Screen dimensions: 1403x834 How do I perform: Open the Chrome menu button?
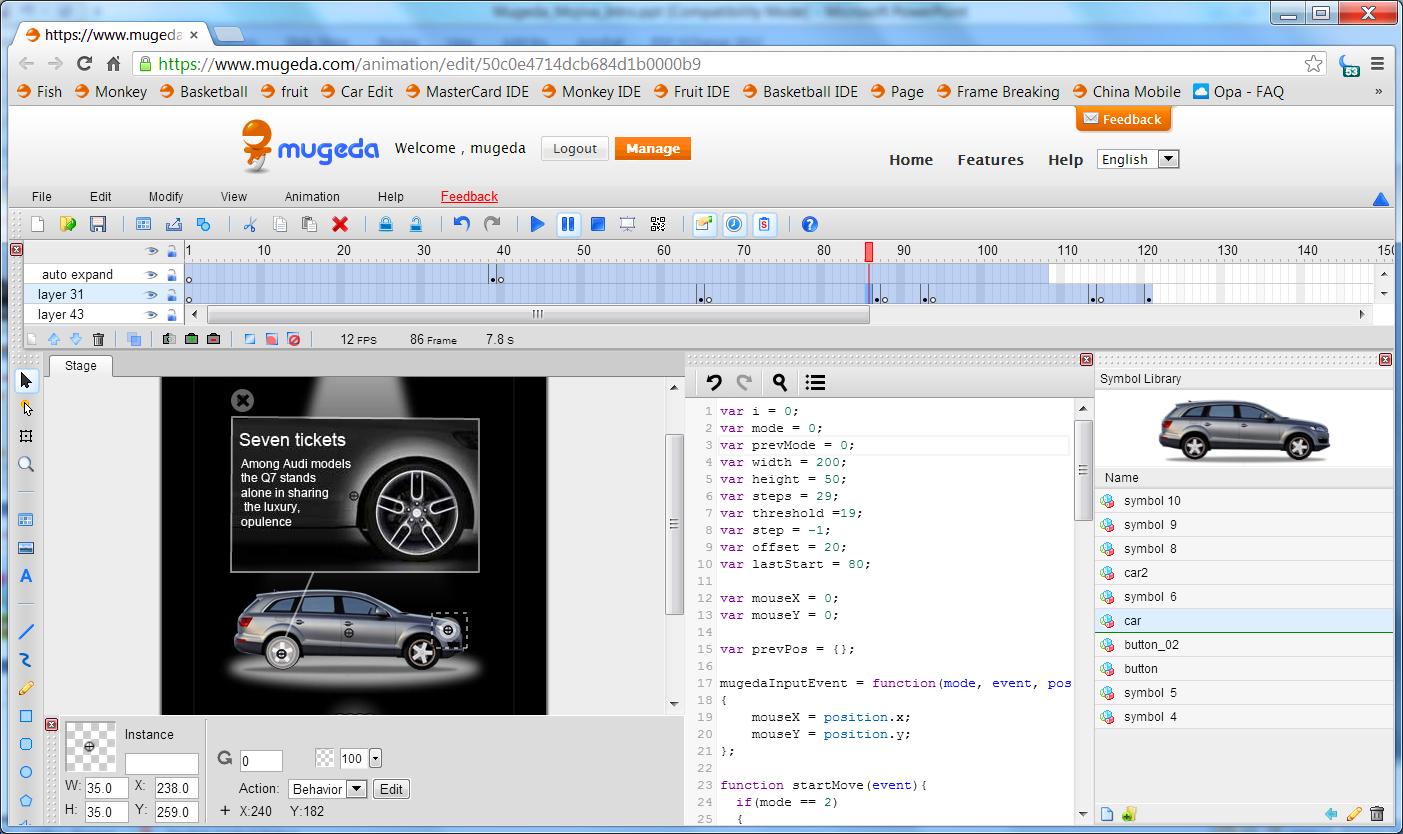click(1377, 63)
